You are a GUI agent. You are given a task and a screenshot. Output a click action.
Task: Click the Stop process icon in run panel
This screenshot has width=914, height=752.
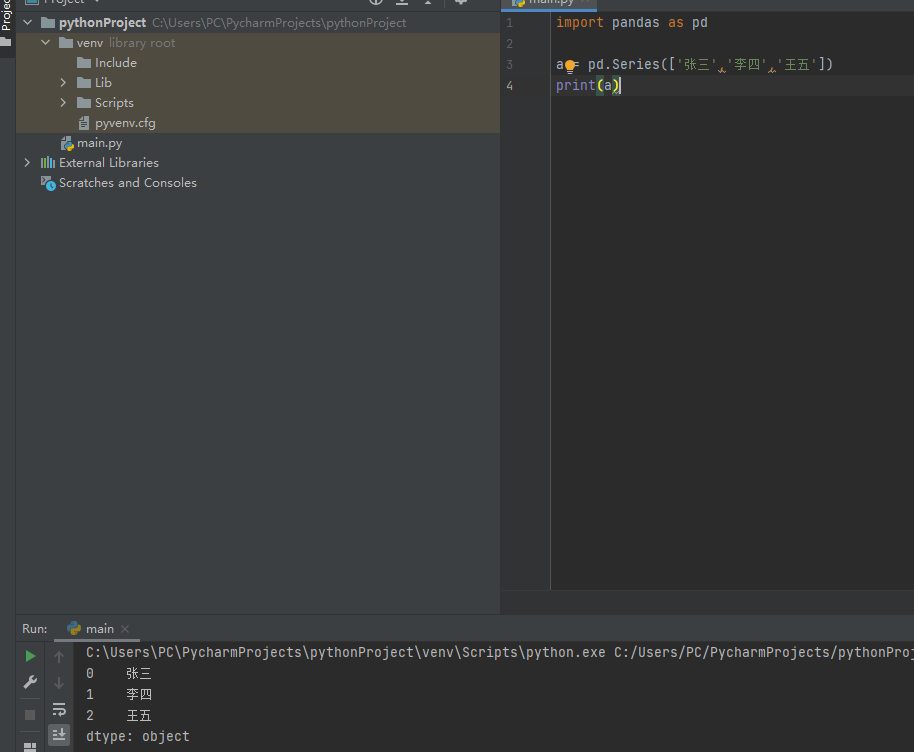pos(29,712)
